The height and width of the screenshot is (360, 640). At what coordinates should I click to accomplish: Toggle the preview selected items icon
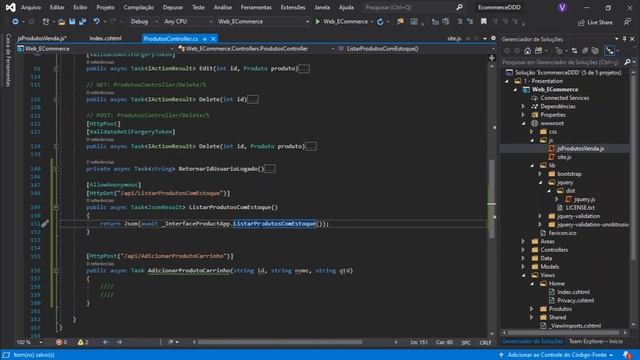pos(610,51)
